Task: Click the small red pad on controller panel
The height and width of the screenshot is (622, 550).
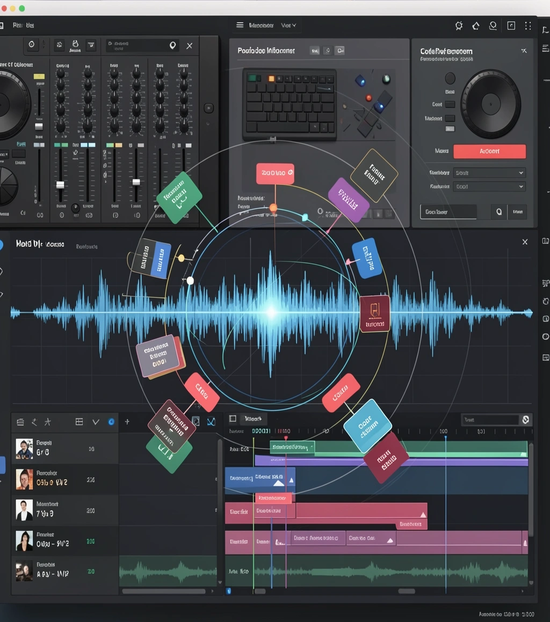Action: point(369,98)
